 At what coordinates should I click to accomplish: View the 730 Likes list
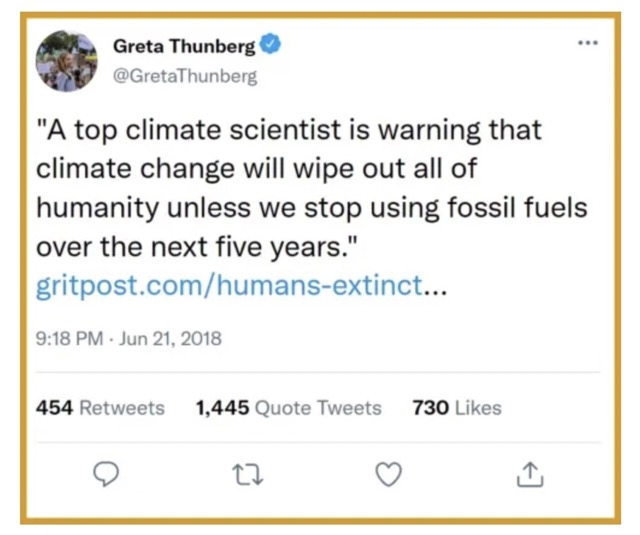point(456,407)
